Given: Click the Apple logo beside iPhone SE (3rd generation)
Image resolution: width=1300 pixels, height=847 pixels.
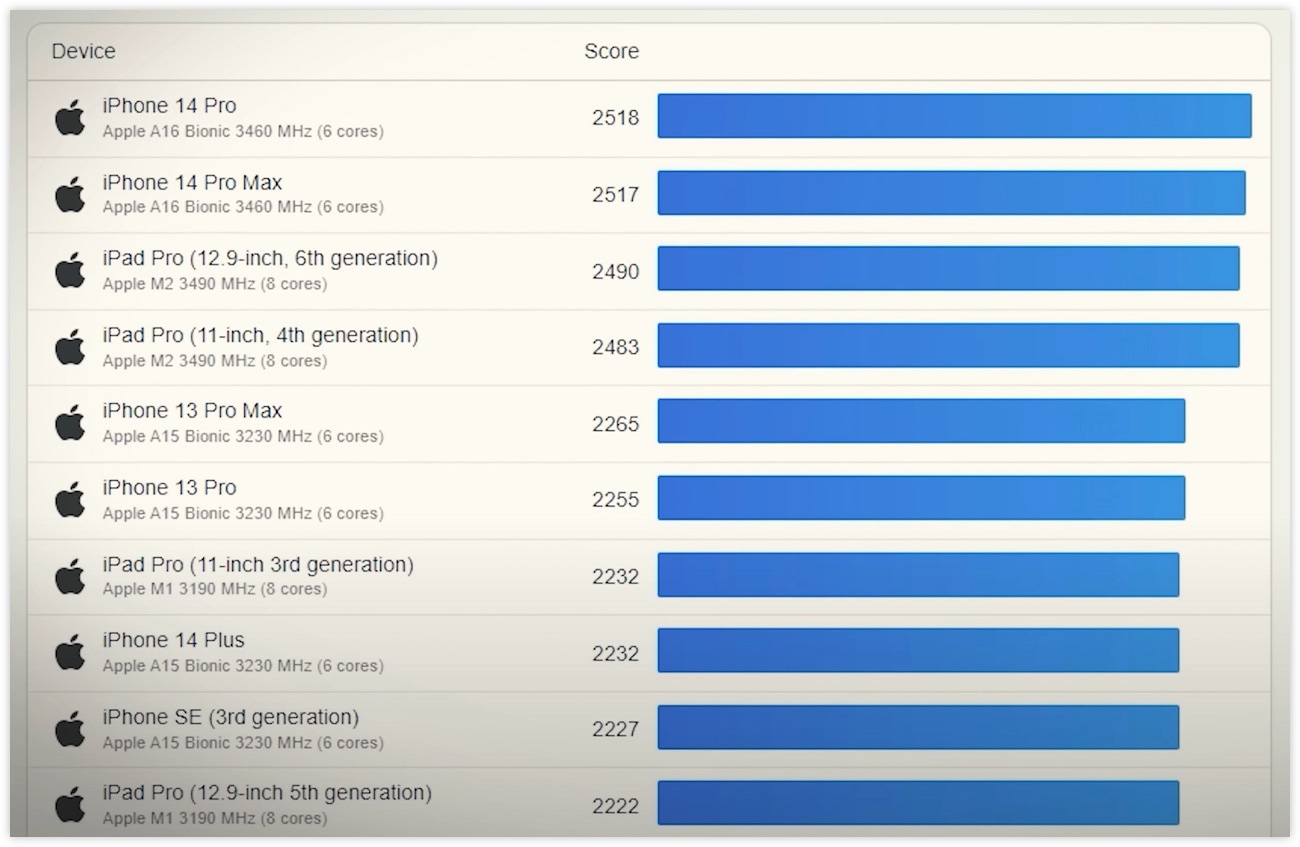Looking at the screenshot, I should tap(70, 729).
